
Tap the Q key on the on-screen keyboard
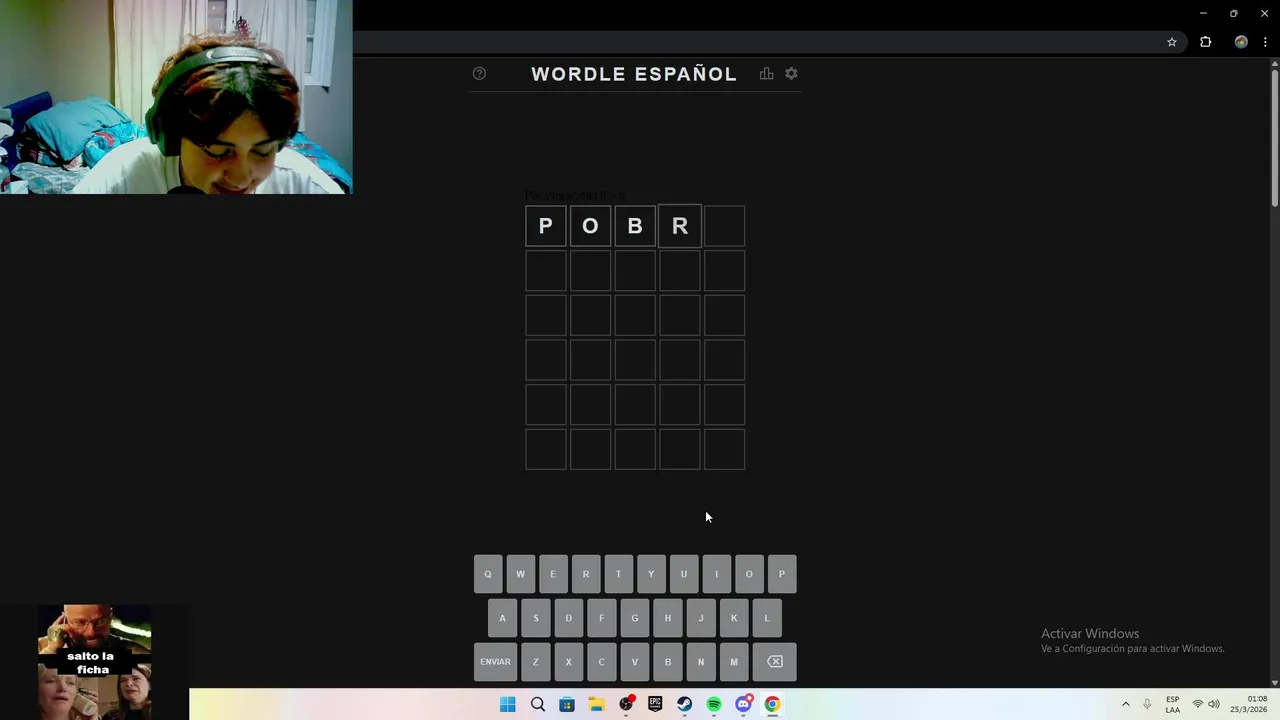pos(488,574)
